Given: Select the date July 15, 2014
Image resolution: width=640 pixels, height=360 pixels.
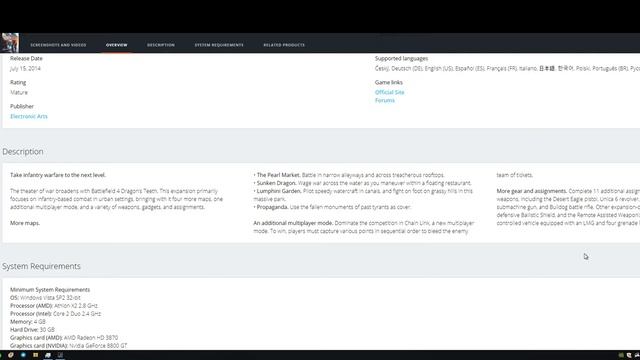Looking at the screenshot, I should pyautogui.click(x=25, y=69).
